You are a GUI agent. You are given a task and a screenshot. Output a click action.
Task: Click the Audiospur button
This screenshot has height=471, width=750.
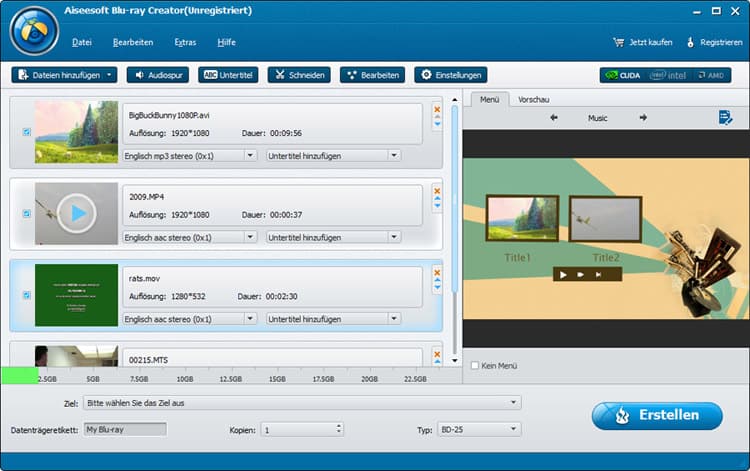(x=158, y=75)
